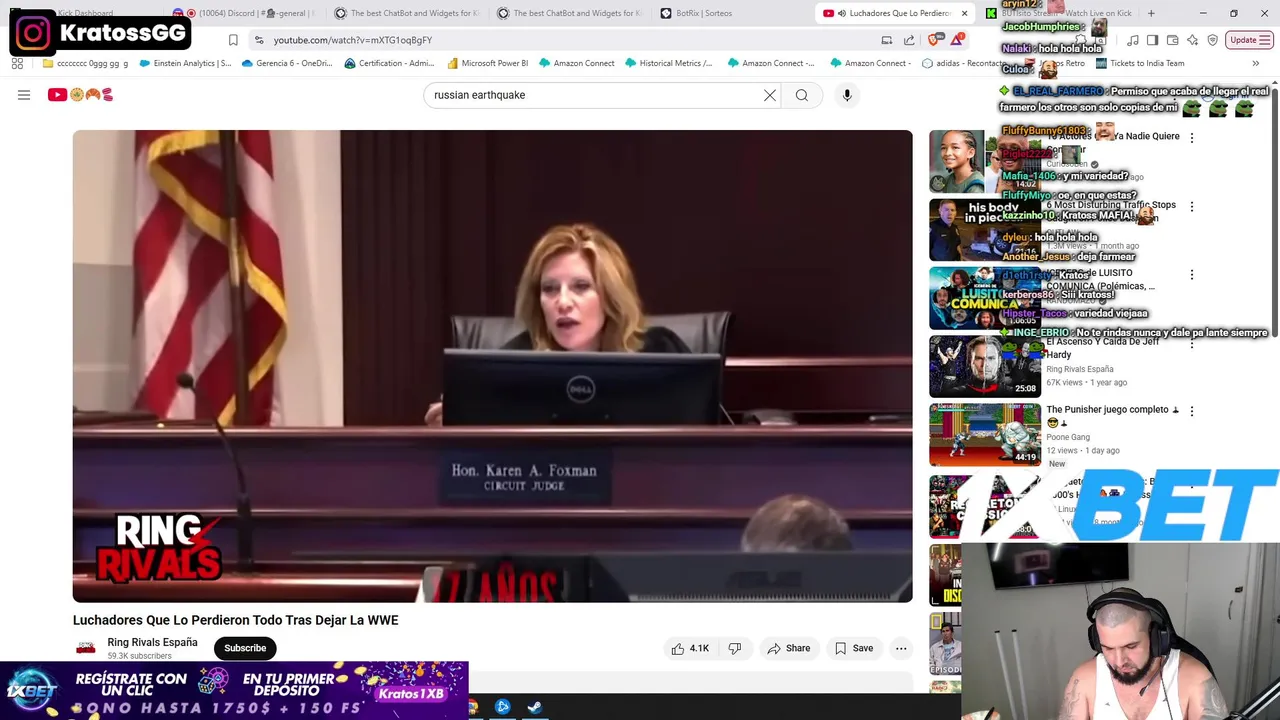Open Ring Rivals España channel avatar

86,648
